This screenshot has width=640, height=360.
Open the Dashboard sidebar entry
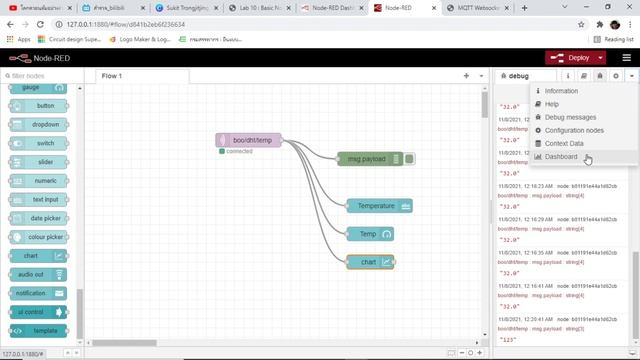[x=584, y=157]
